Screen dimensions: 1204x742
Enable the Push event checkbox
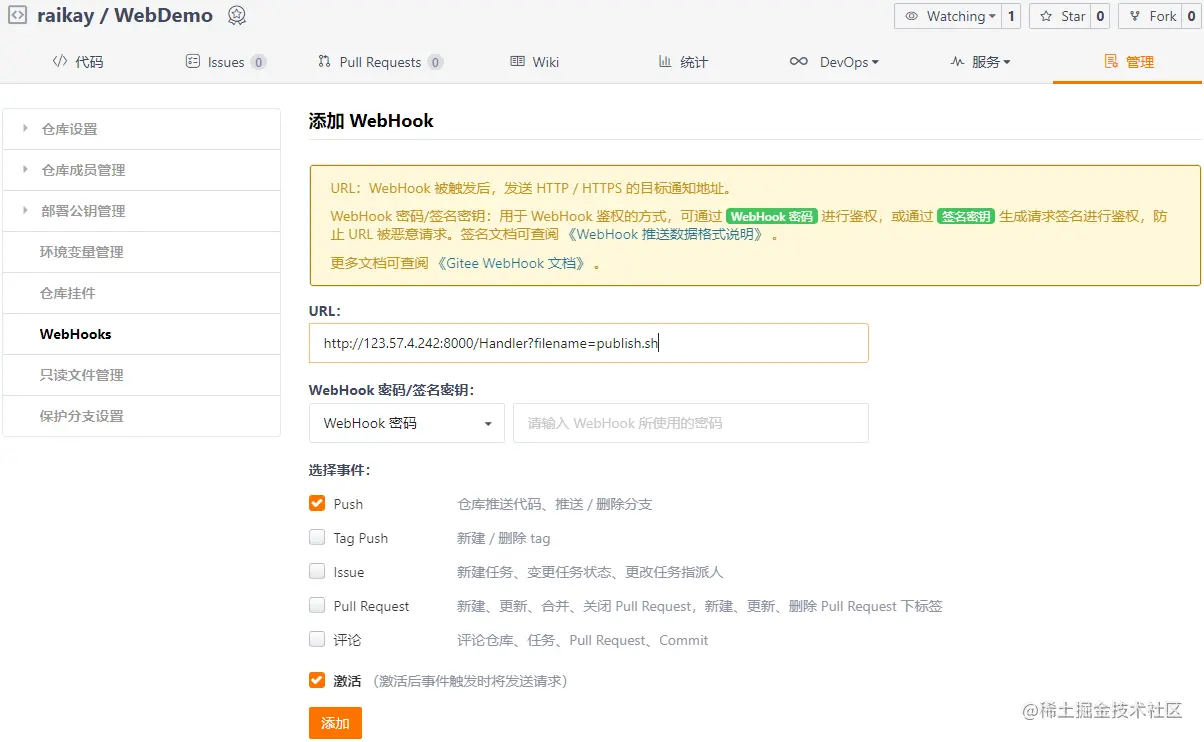[317, 503]
